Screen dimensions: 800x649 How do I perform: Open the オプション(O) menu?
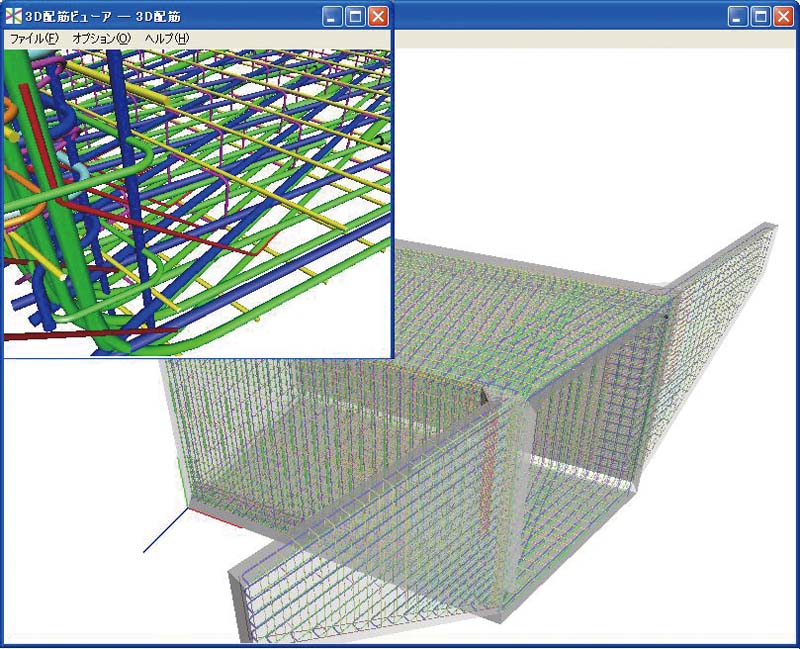[102, 39]
